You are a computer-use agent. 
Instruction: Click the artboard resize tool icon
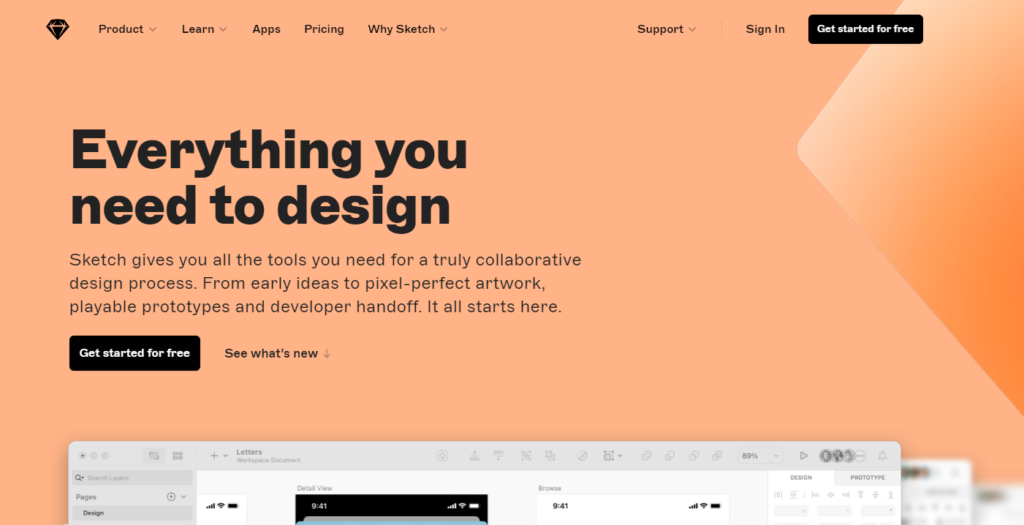(609, 456)
